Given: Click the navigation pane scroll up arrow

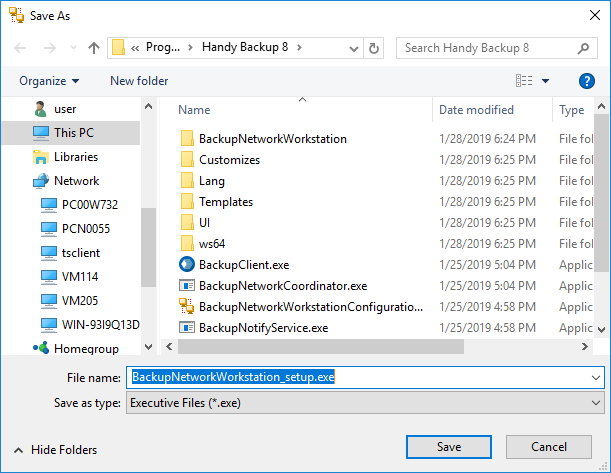Looking at the screenshot, I should 148,106.
